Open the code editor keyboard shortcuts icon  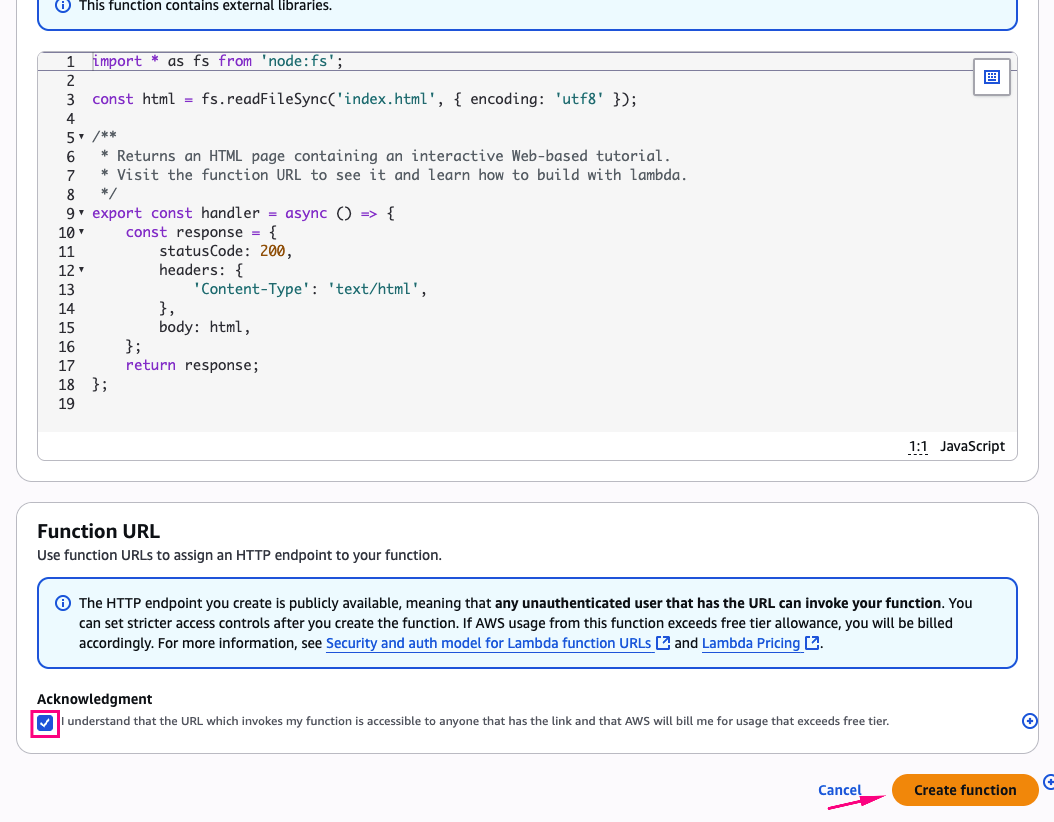[x=991, y=77]
